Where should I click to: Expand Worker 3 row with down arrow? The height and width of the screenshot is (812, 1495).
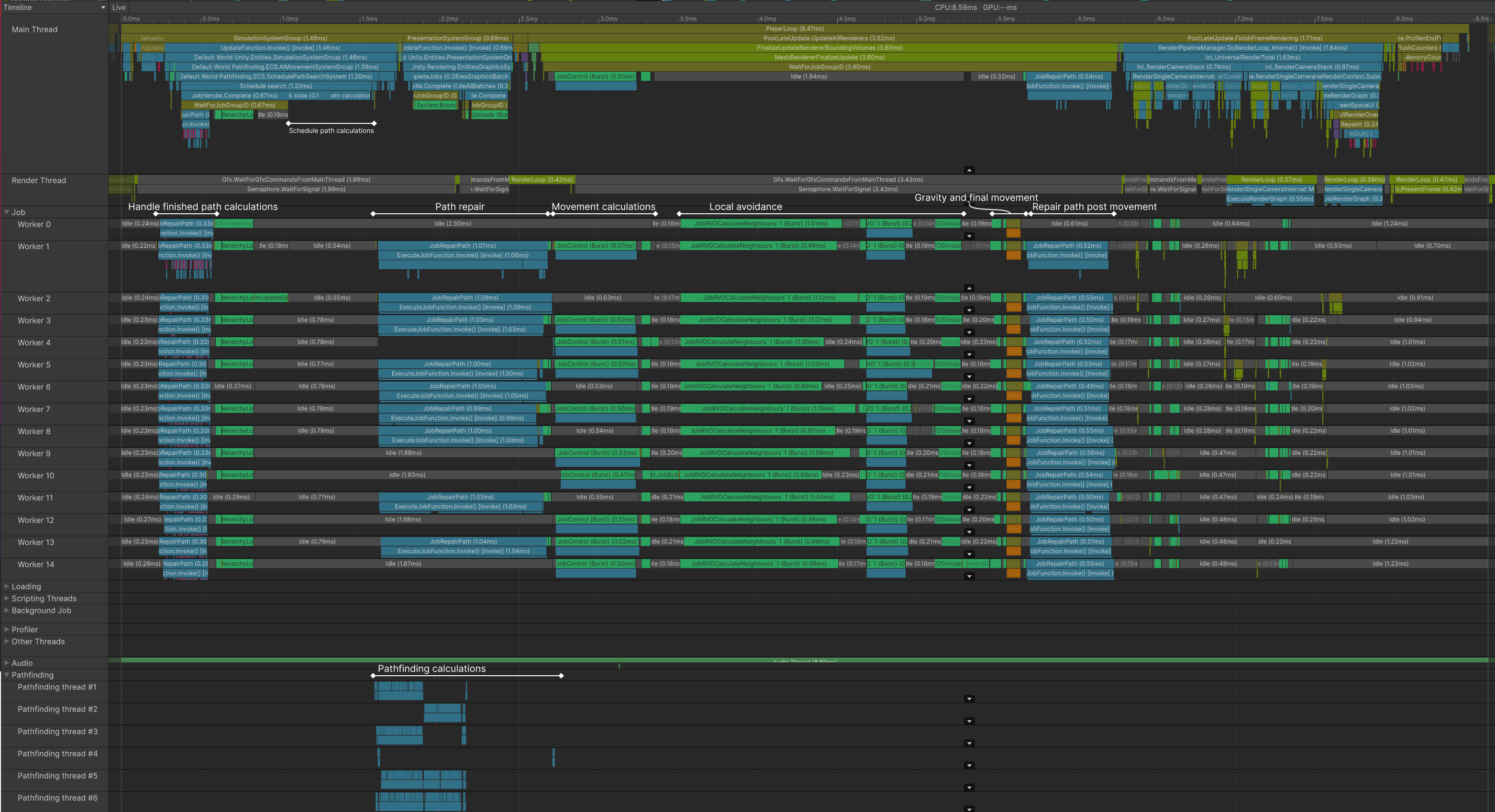click(x=969, y=332)
